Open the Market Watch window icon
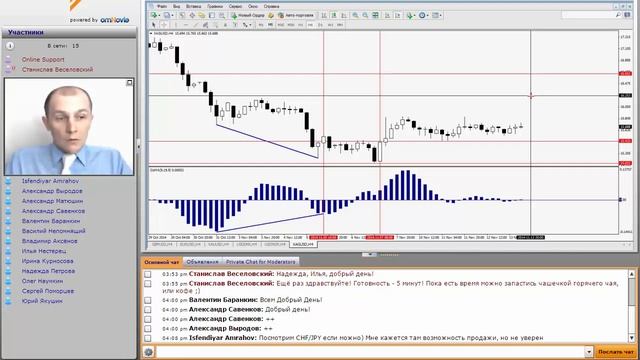The image size is (640, 360). click(x=182, y=15)
